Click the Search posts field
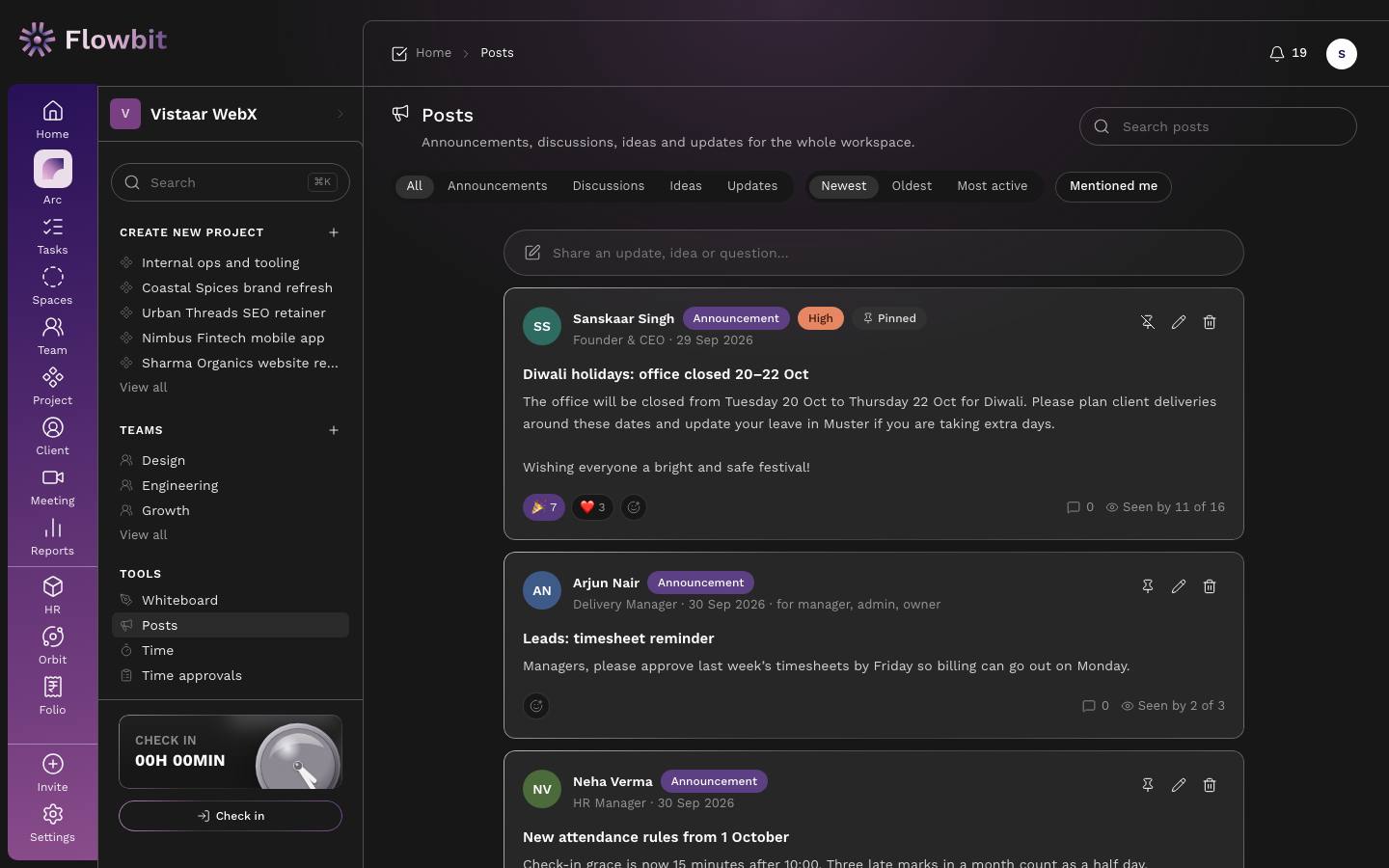 click(1218, 126)
